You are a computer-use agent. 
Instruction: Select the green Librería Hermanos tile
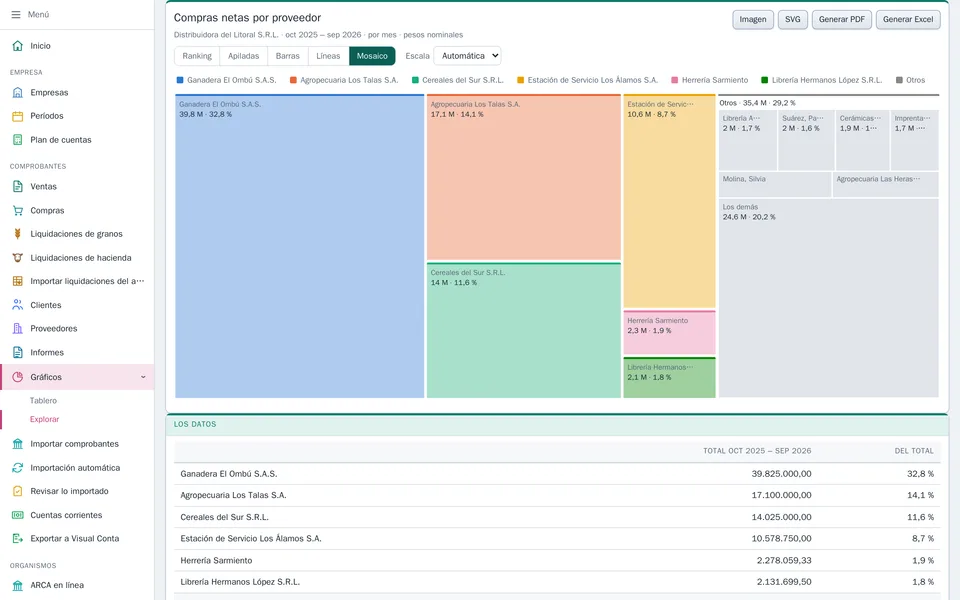(669, 378)
